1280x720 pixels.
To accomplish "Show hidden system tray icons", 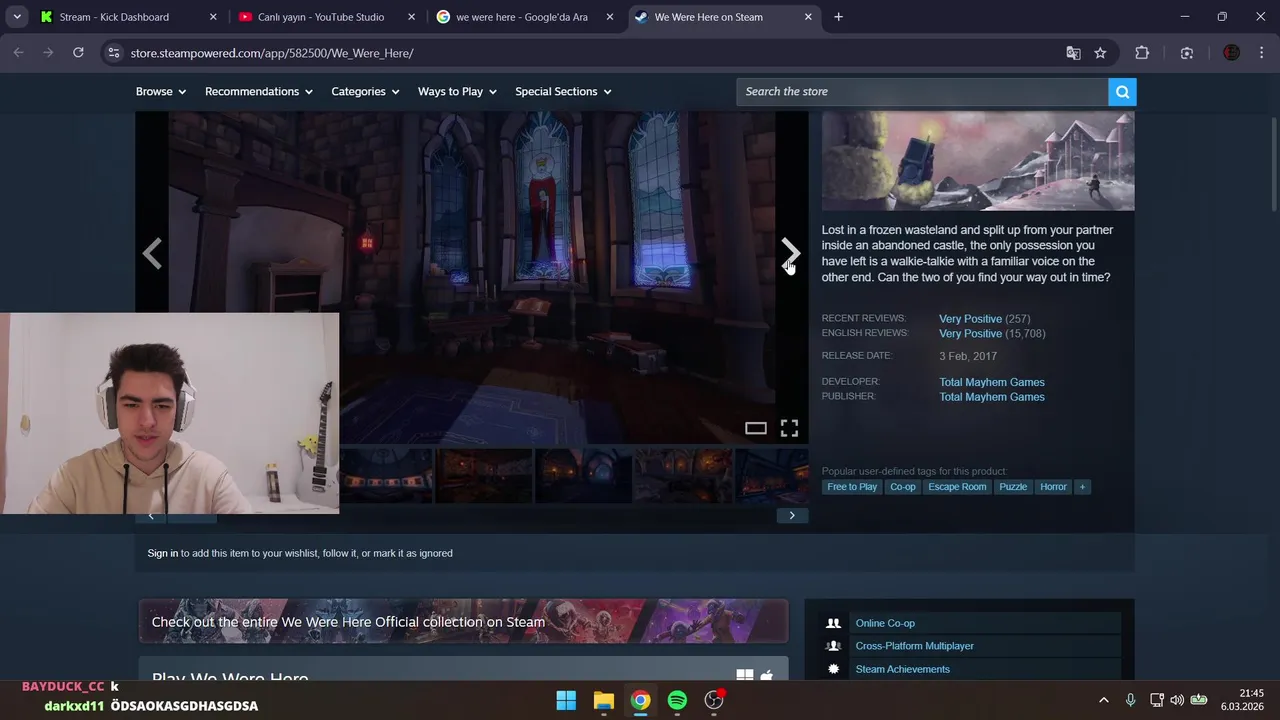I will pyautogui.click(x=1103, y=700).
